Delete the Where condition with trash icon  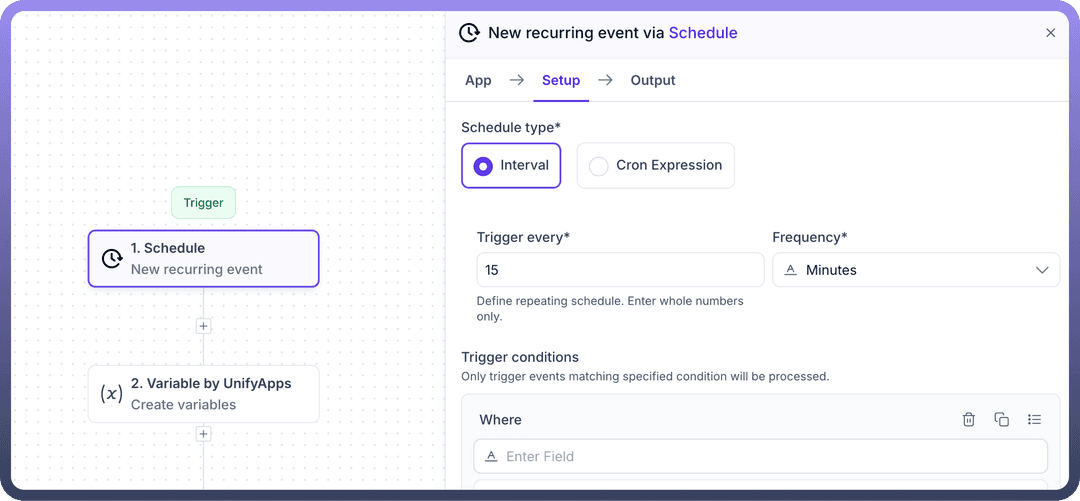tap(968, 420)
